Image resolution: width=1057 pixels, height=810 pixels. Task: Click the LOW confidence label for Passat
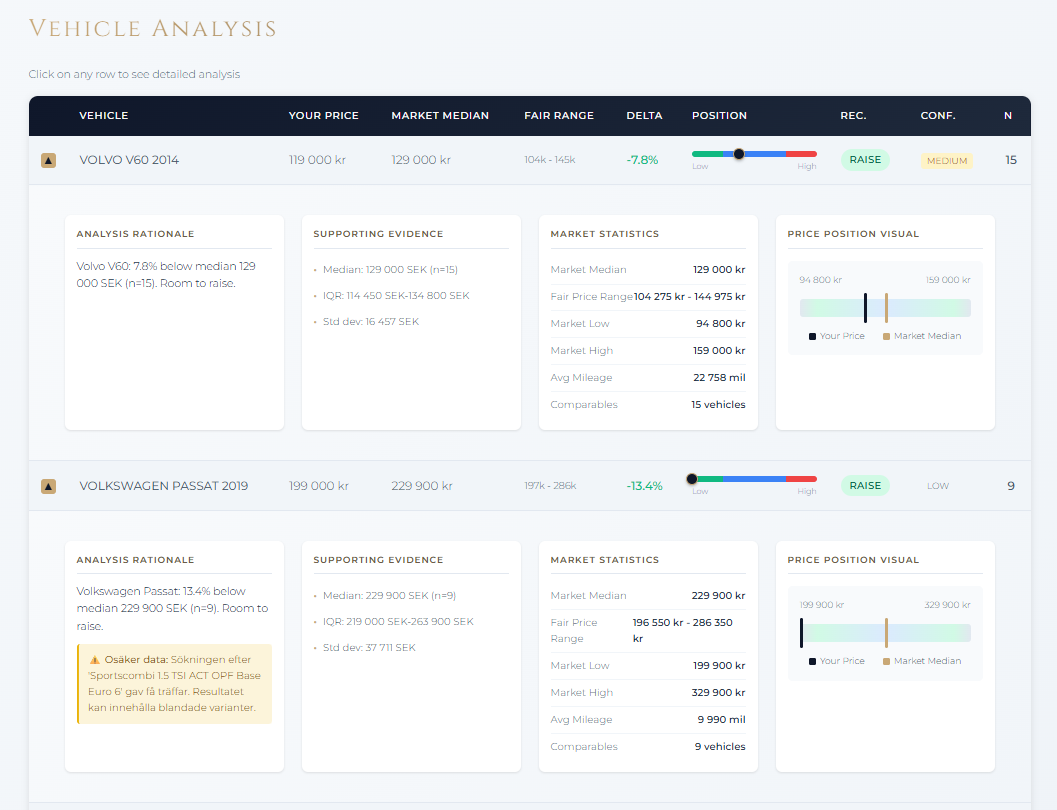pos(938,486)
